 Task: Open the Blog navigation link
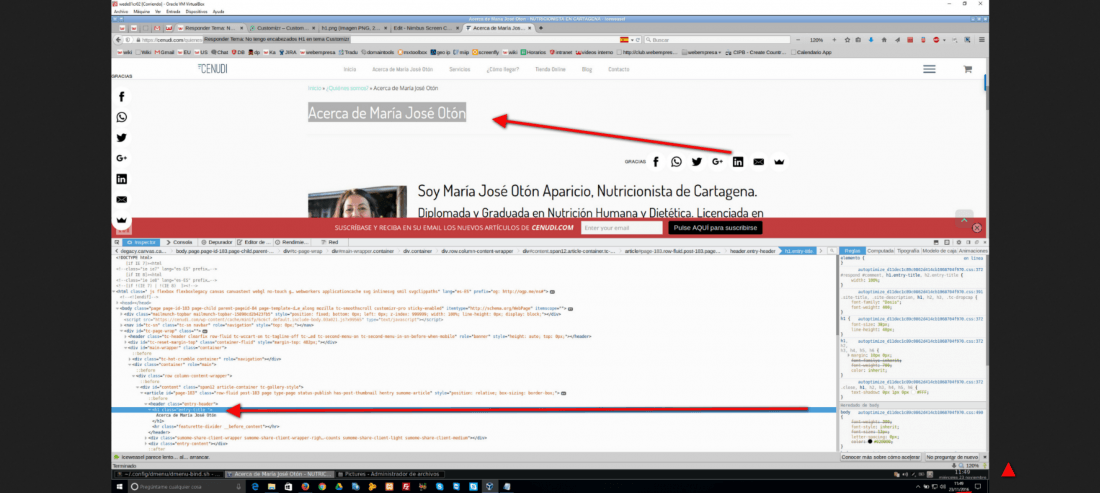587,69
